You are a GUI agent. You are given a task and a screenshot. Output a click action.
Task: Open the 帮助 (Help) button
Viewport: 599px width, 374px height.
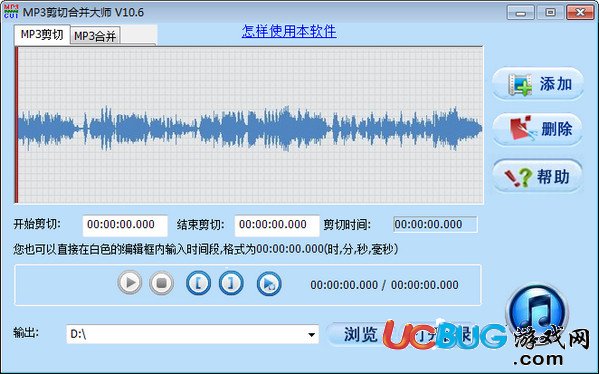[x=537, y=176]
